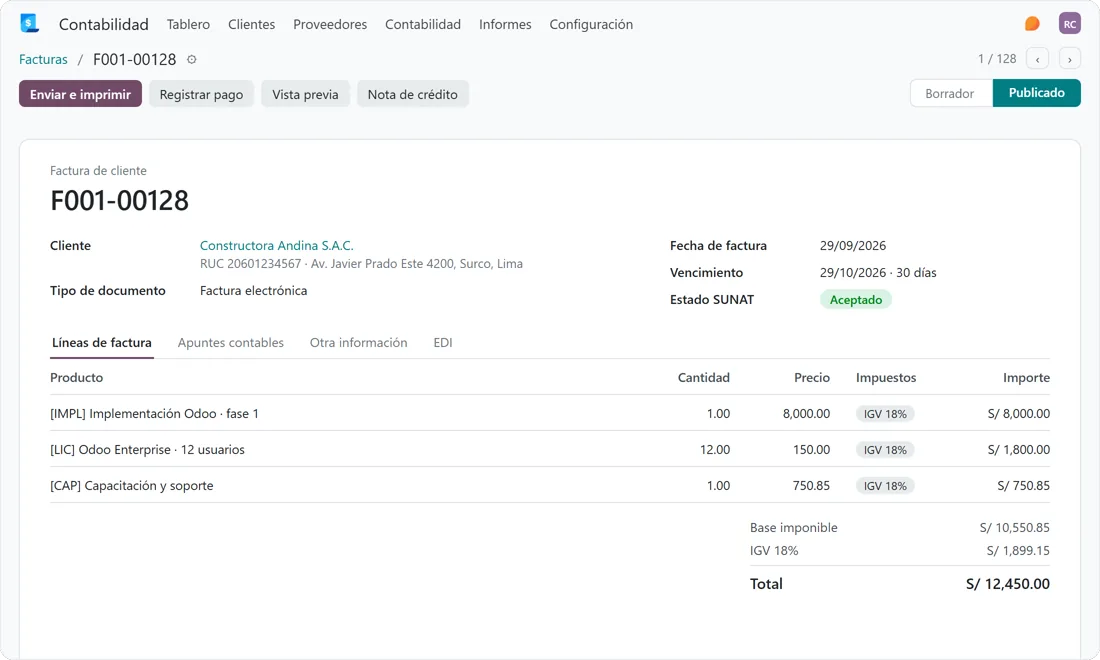1100x660 pixels.
Task: Click the Base imponible S/ 10,550.85 value
Action: click(x=1014, y=527)
